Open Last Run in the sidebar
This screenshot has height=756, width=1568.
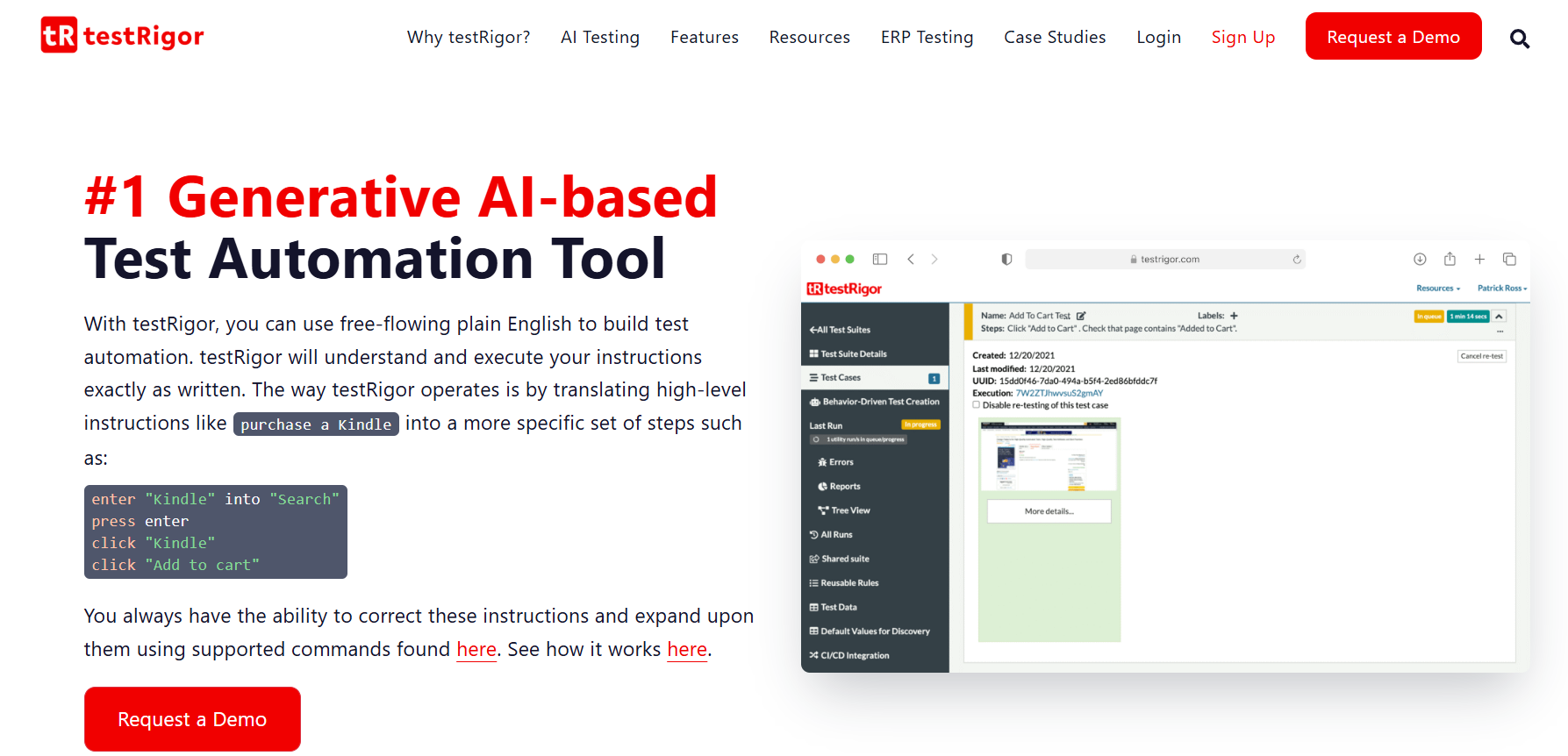click(826, 425)
